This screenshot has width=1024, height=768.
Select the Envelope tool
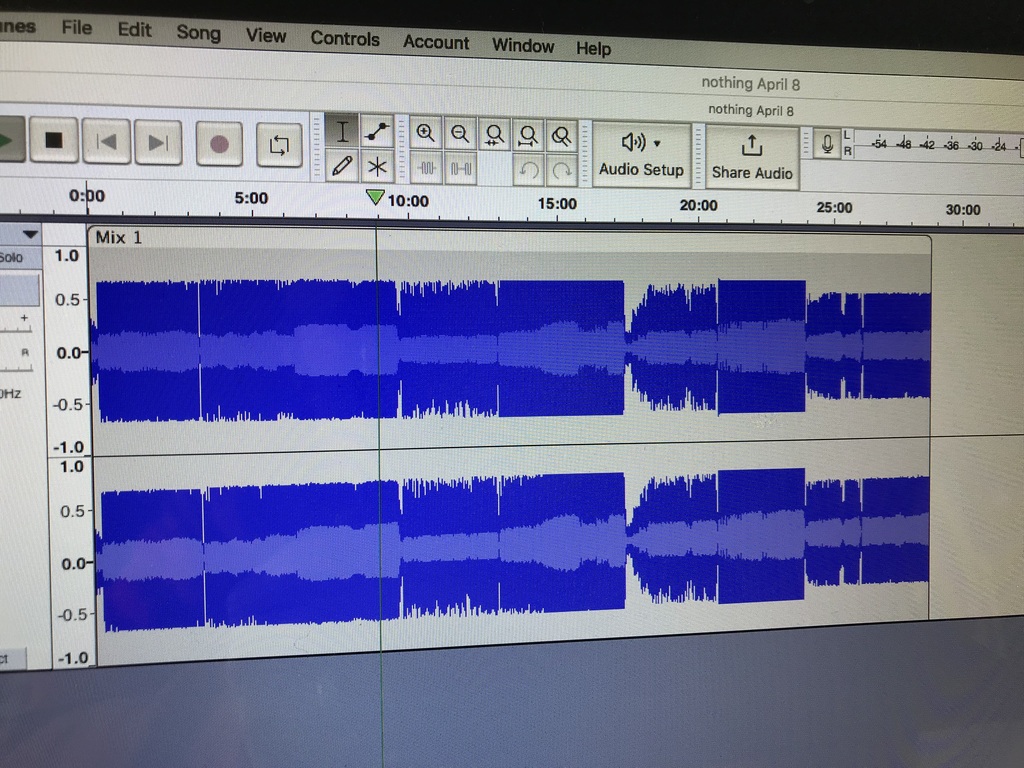tap(377, 133)
